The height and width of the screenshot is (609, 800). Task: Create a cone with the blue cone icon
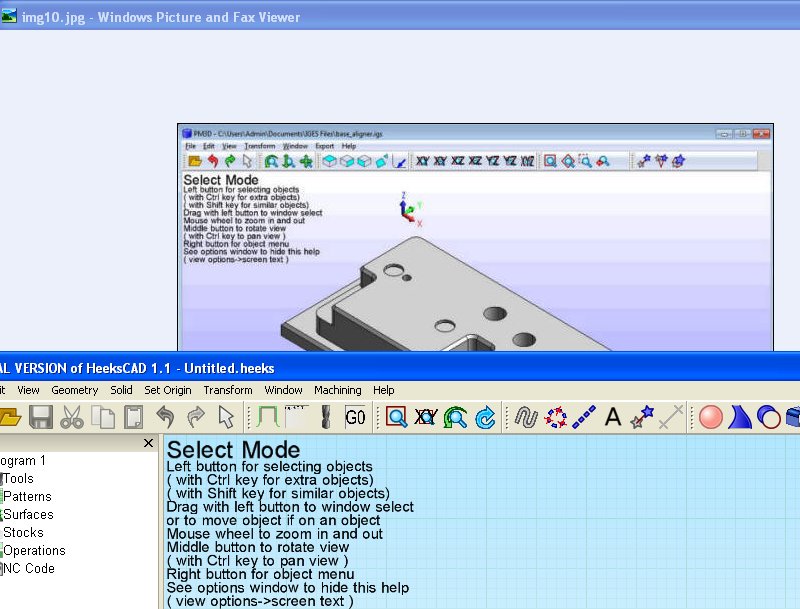click(x=740, y=417)
